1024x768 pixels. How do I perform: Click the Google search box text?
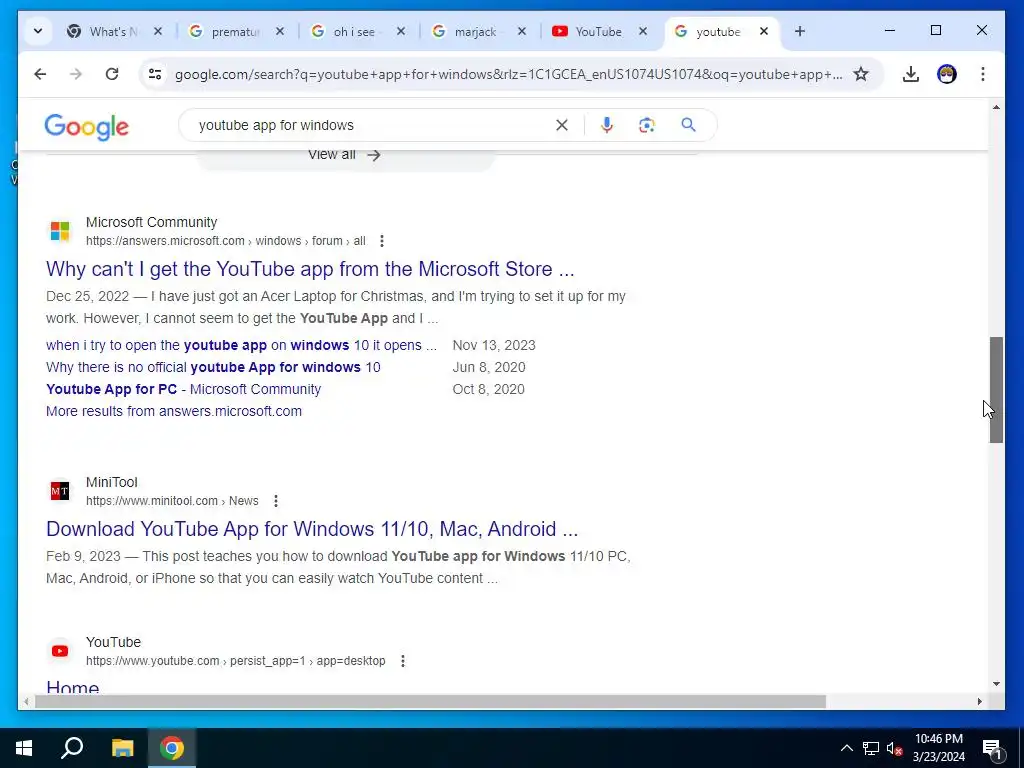click(x=276, y=125)
